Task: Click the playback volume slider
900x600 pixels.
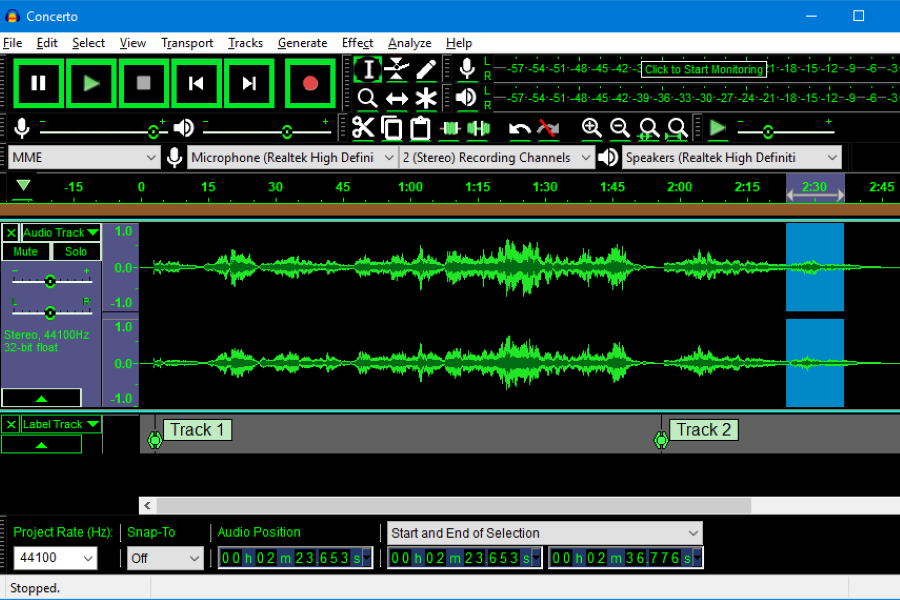Action: [x=267, y=131]
